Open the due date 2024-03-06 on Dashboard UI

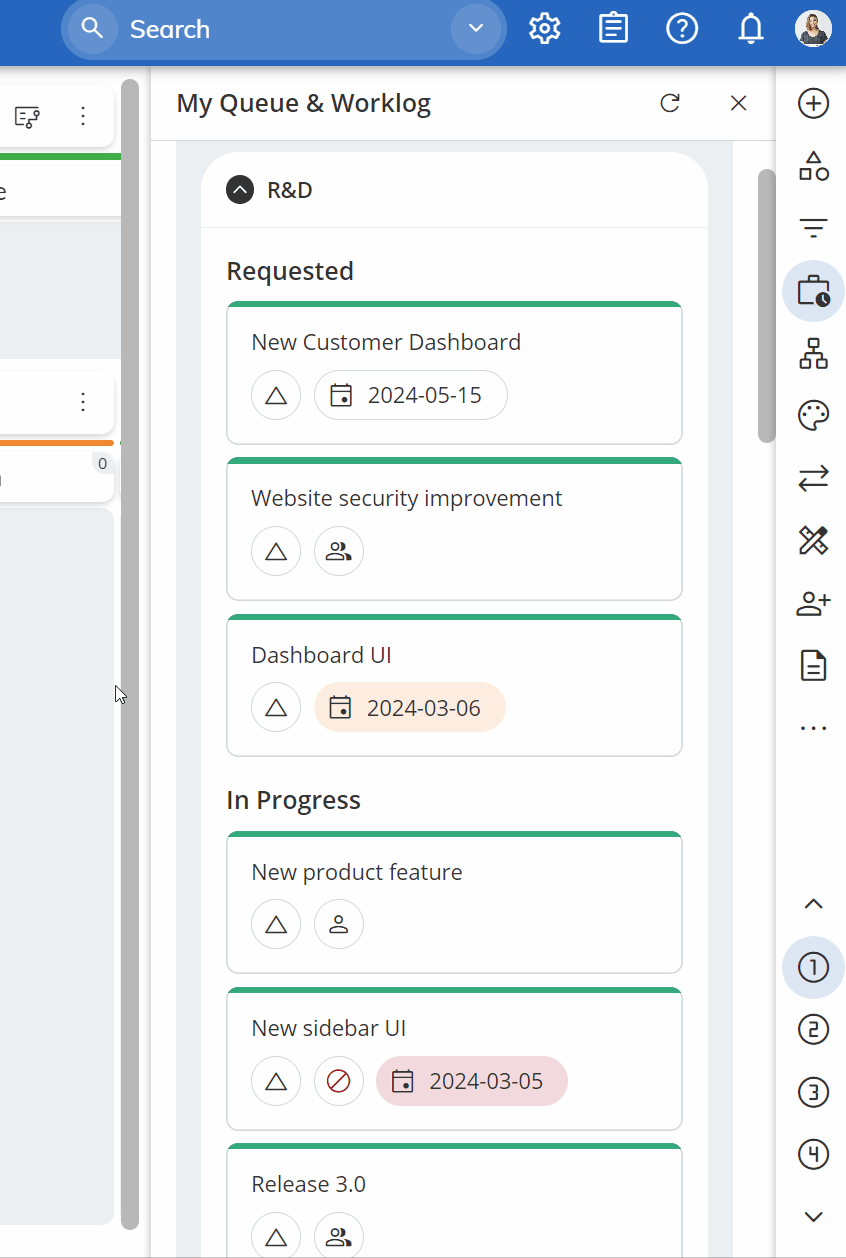pos(409,707)
